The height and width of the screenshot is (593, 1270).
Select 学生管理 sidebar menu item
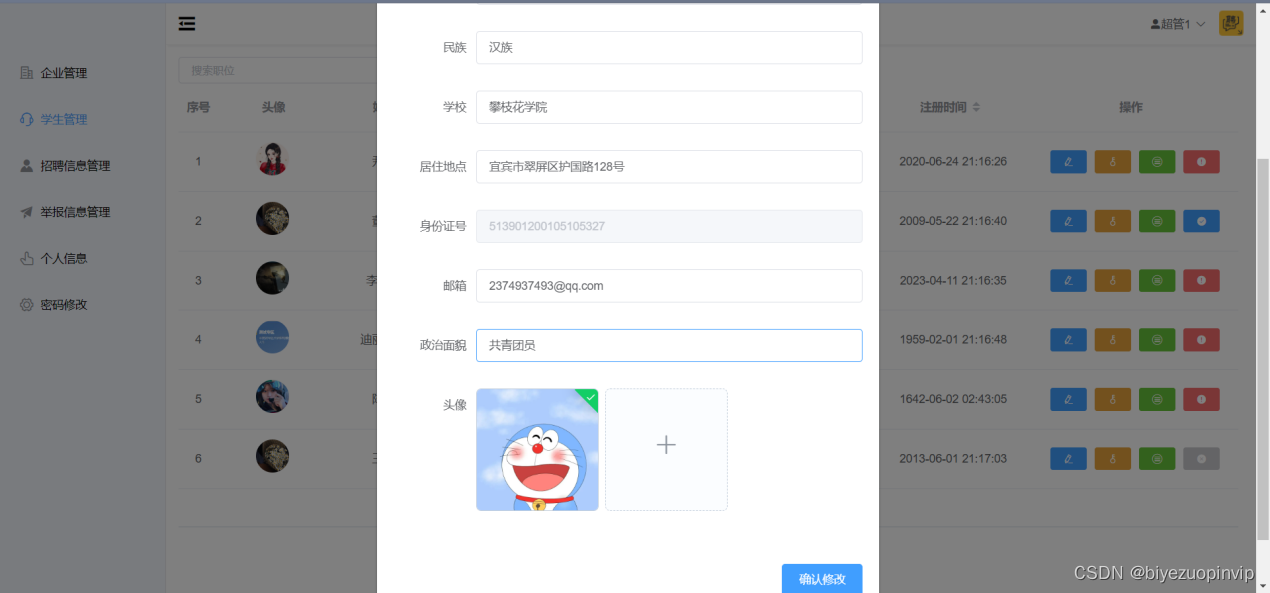[x=64, y=119]
